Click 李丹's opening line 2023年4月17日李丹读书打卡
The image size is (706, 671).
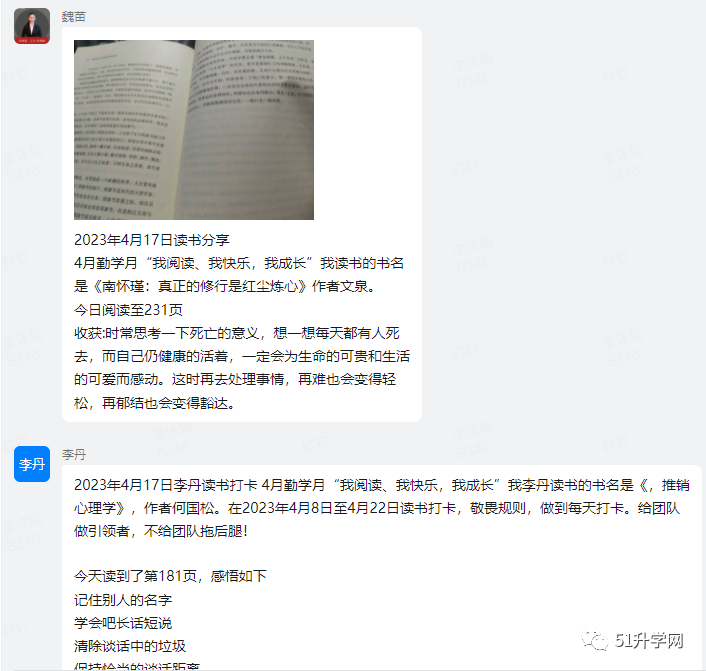coord(165,485)
